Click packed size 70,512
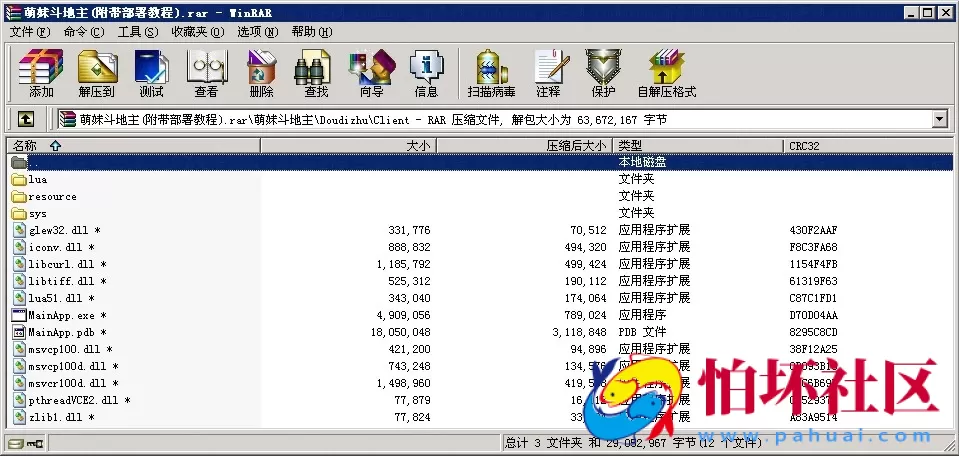 tap(586, 230)
